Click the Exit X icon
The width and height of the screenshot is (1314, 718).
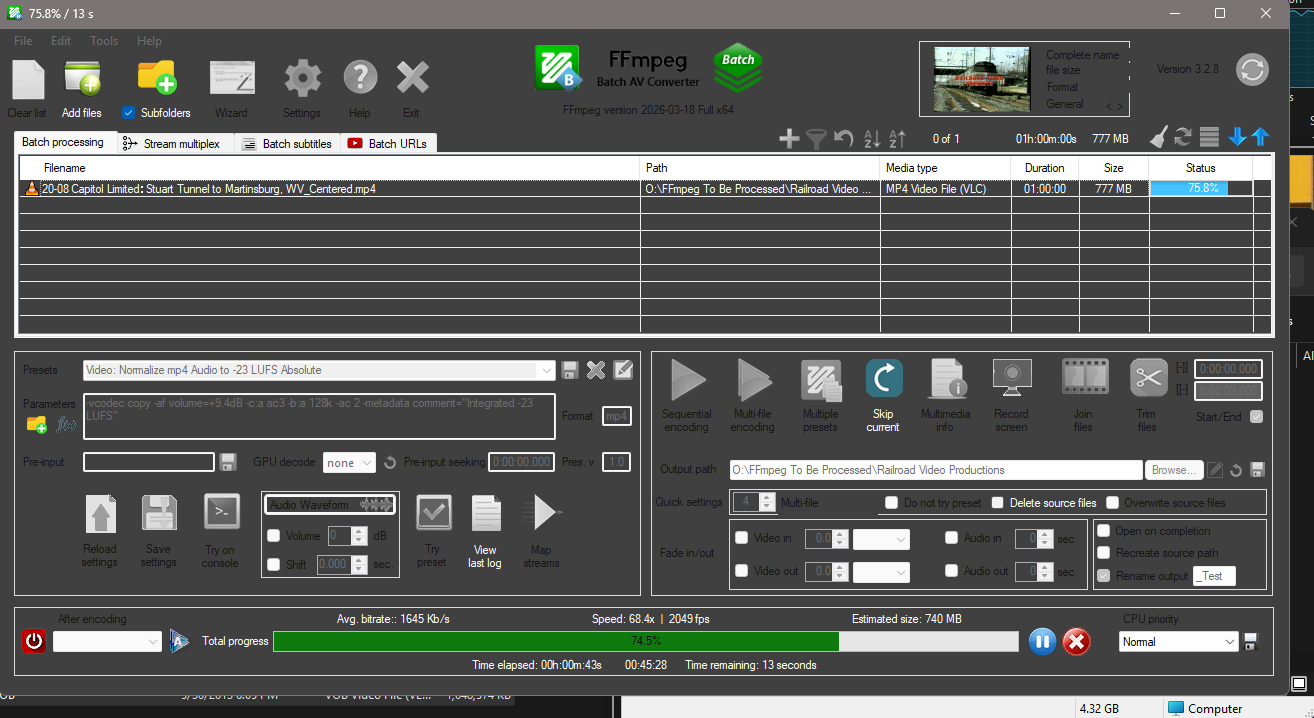(x=412, y=78)
